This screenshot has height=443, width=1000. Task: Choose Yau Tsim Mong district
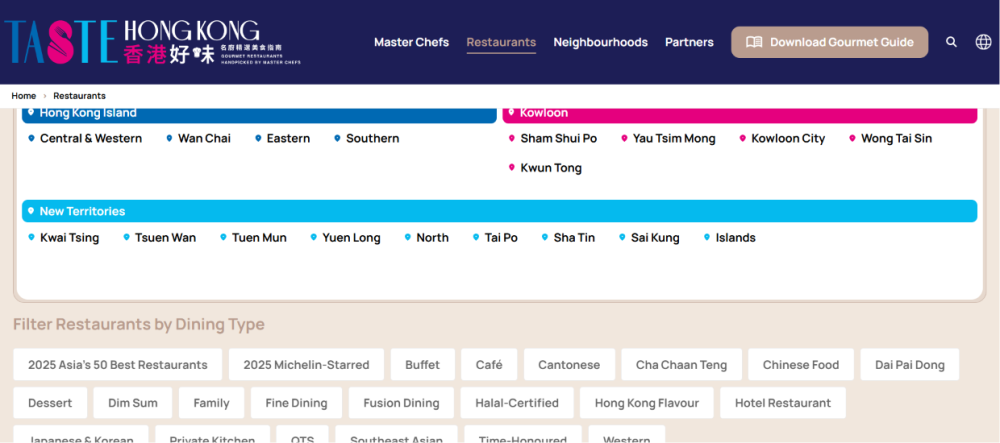(x=668, y=138)
